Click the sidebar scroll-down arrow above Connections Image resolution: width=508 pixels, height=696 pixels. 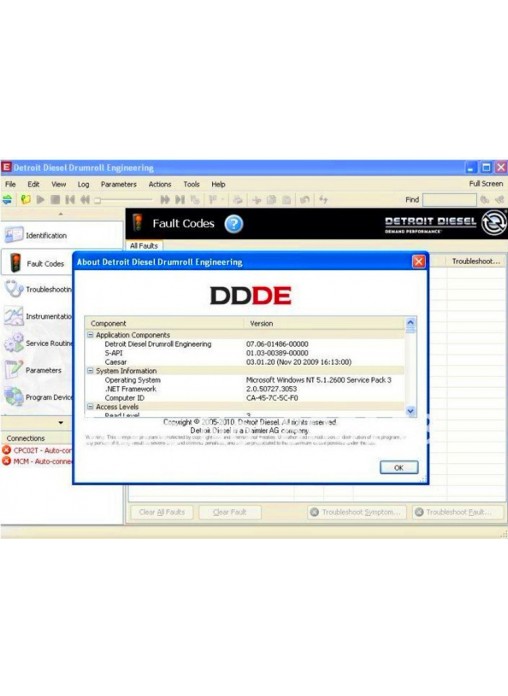(x=61, y=423)
